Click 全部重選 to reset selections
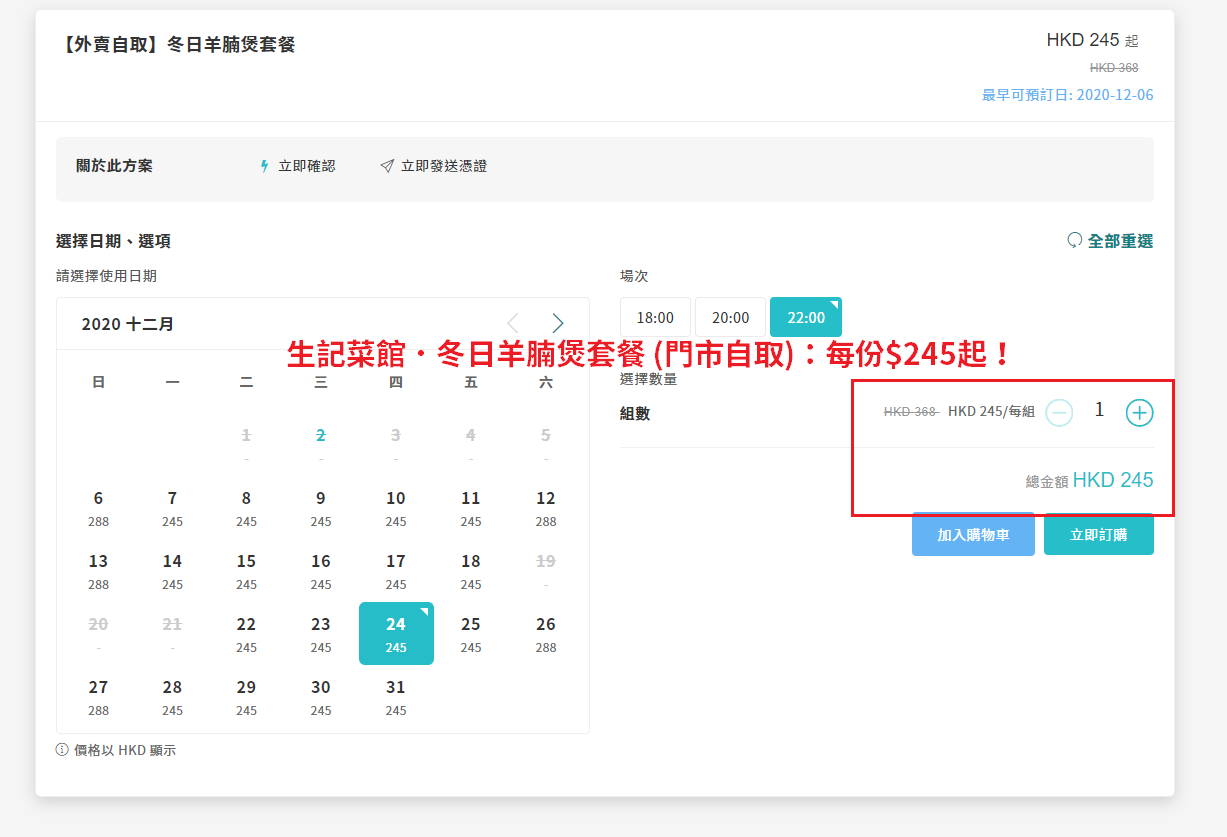Screen dimensions: 1227x837 1120,241
